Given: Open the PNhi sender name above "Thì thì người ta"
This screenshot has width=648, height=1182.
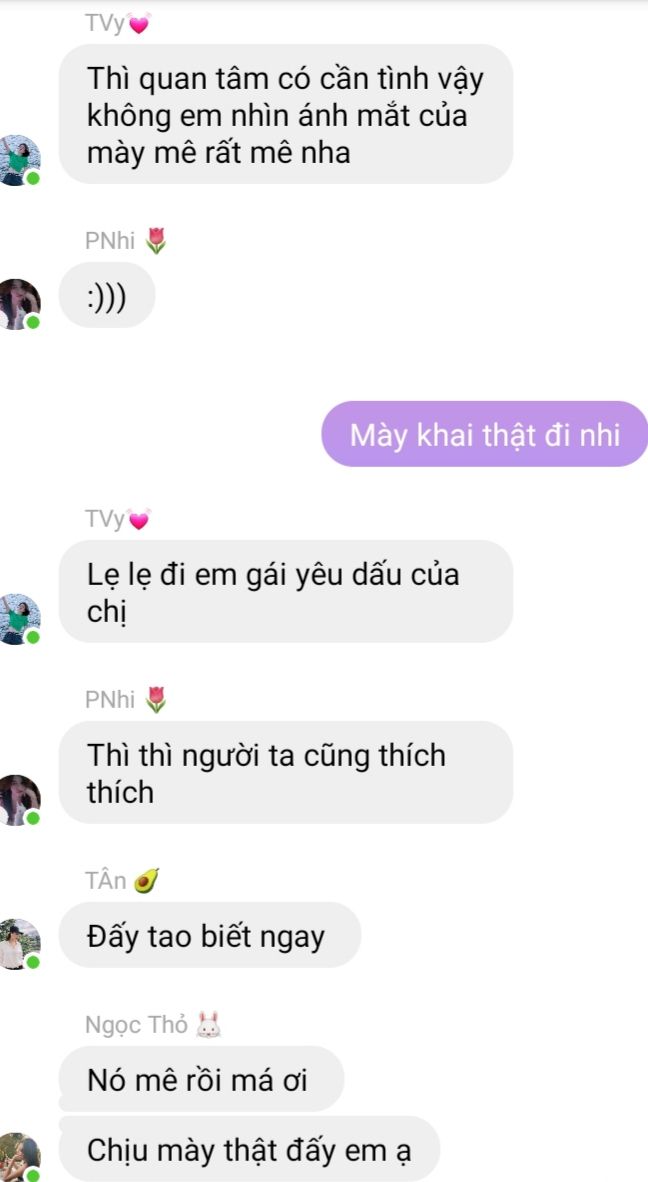Looking at the screenshot, I should [x=110, y=700].
